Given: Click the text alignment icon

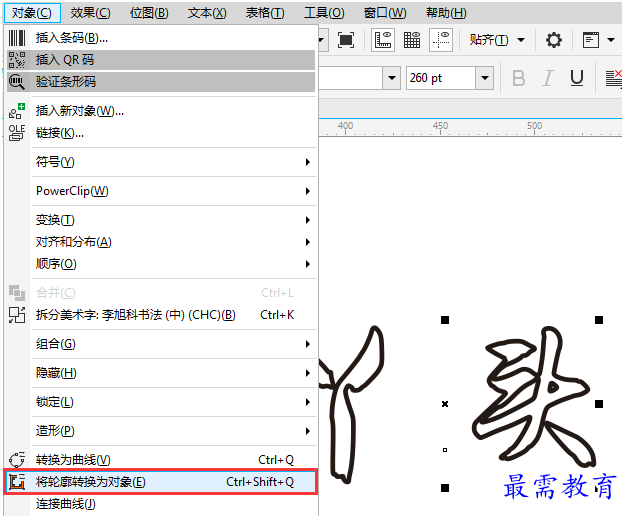Looking at the screenshot, I should click(x=613, y=78).
